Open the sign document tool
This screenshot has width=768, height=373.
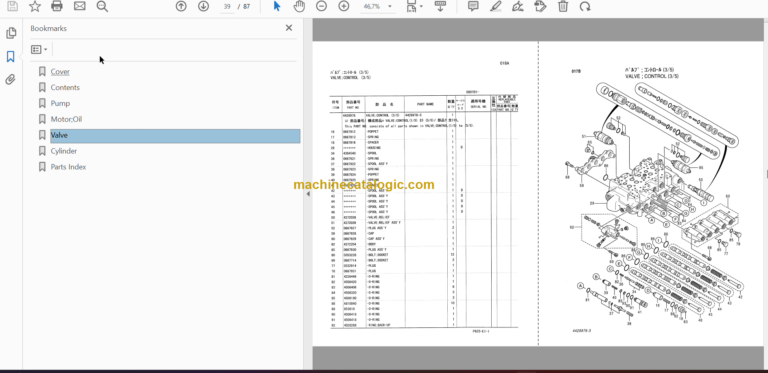point(518,6)
